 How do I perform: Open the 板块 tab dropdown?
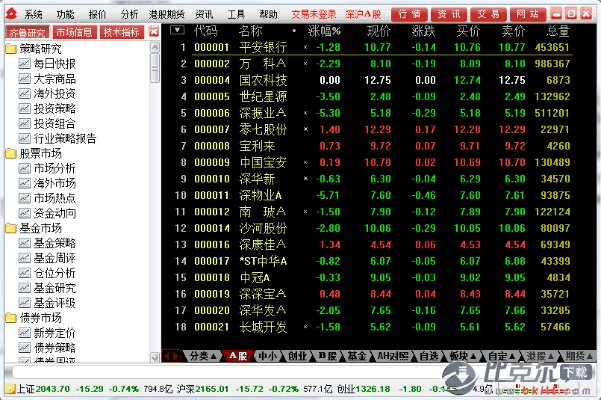click(x=463, y=356)
